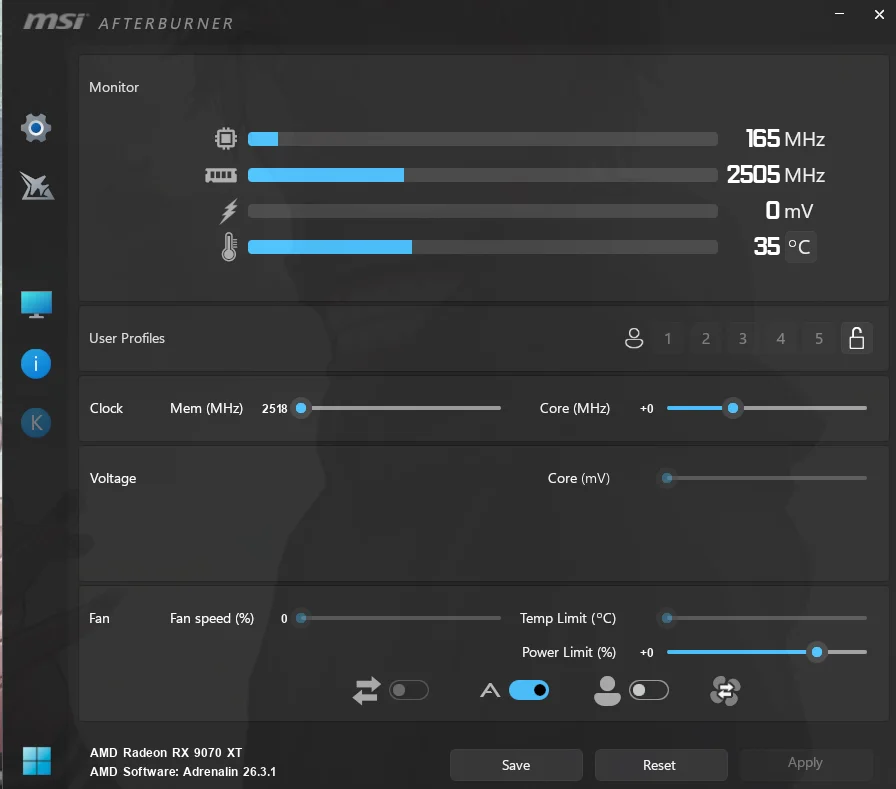This screenshot has width=896, height=789.
Task: Click the auto fan 'A' icon
Action: pos(490,691)
